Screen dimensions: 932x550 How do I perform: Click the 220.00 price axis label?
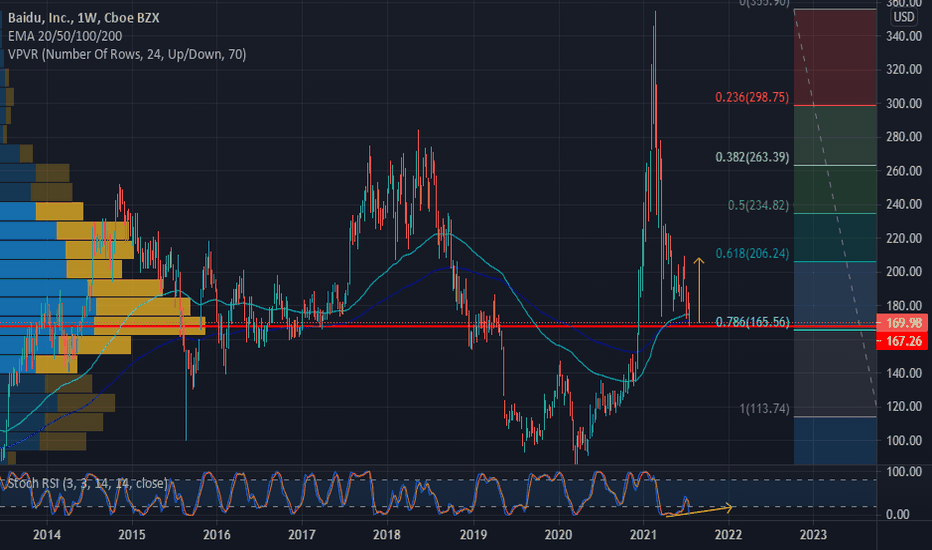tap(903, 238)
